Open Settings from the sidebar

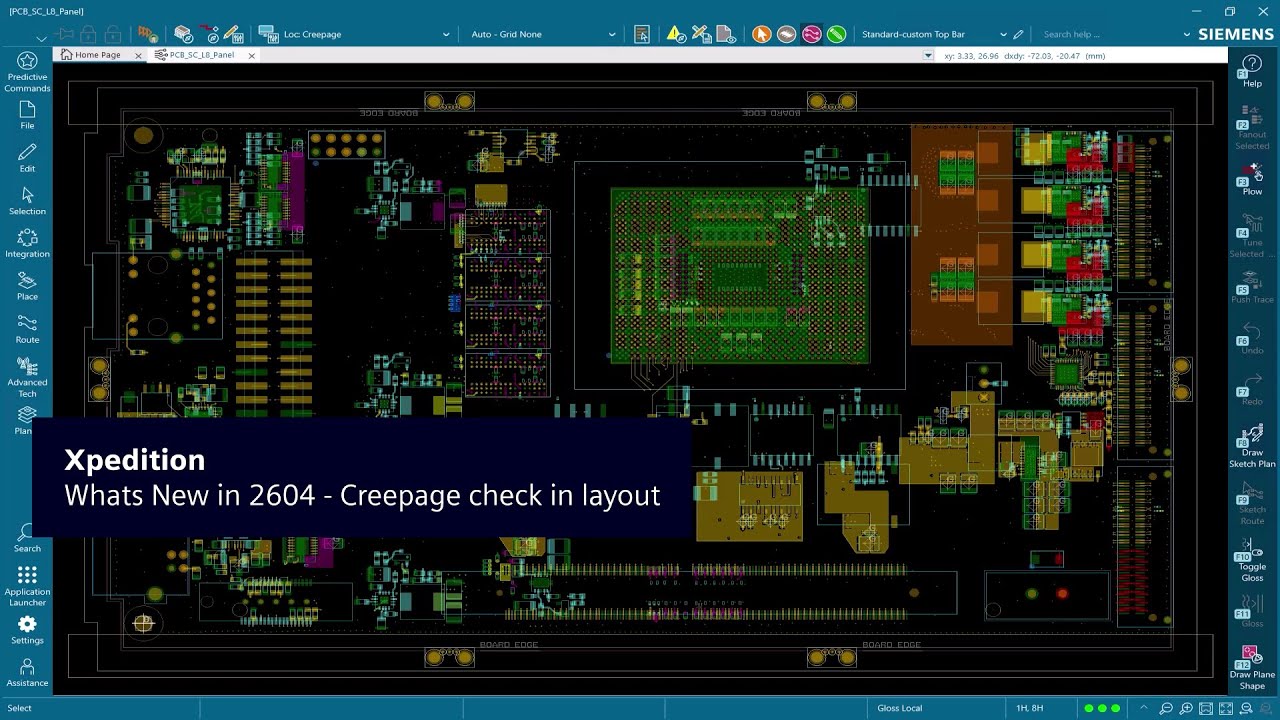tap(27, 630)
